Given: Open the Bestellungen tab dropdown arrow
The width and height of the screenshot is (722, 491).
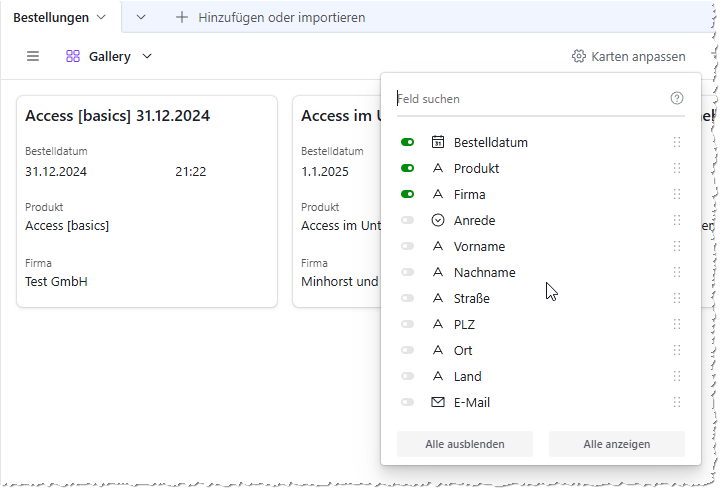Looking at the screenshot, I should (101, 17).
